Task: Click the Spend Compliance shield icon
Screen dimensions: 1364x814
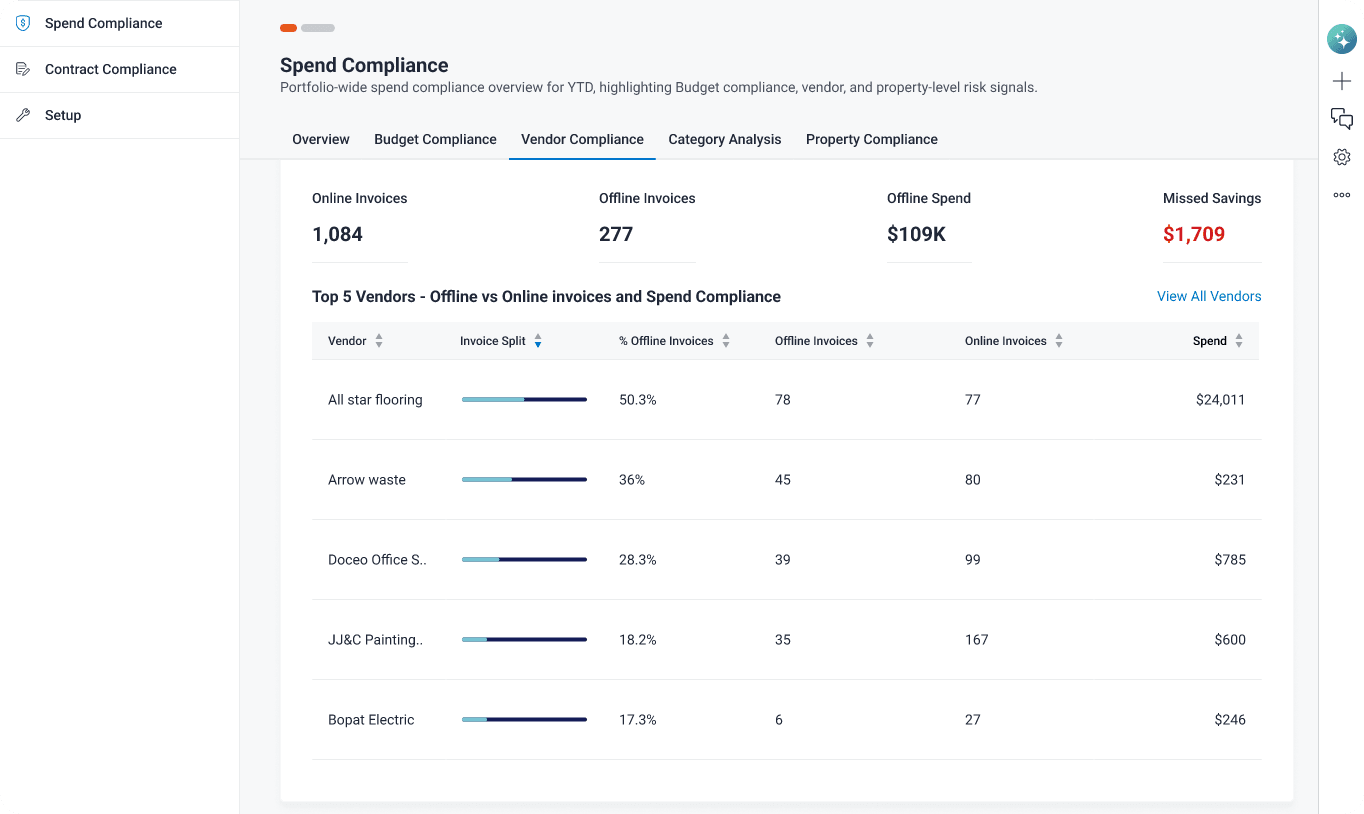Action: tap(23, 23)
